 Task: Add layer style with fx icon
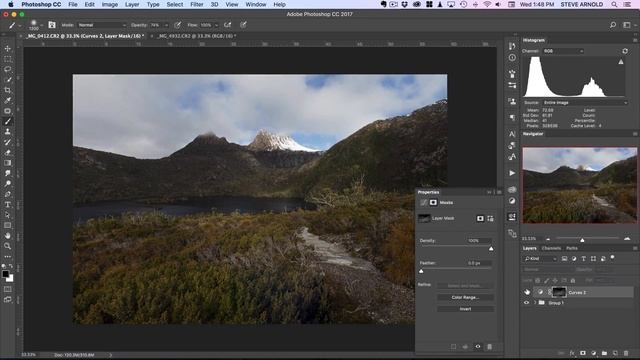pos(572,353)
